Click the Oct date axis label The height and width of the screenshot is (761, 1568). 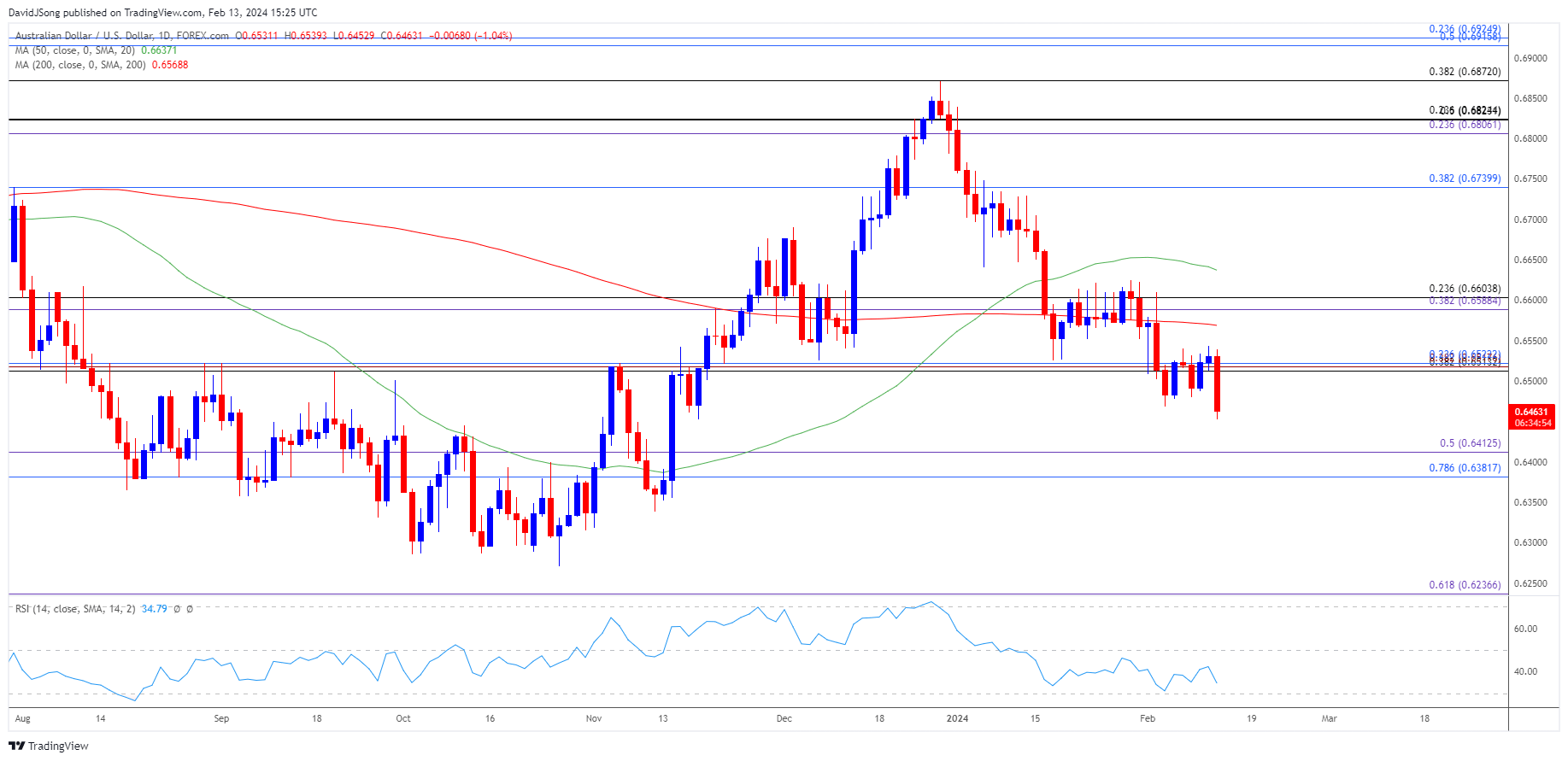click(403, 718)
